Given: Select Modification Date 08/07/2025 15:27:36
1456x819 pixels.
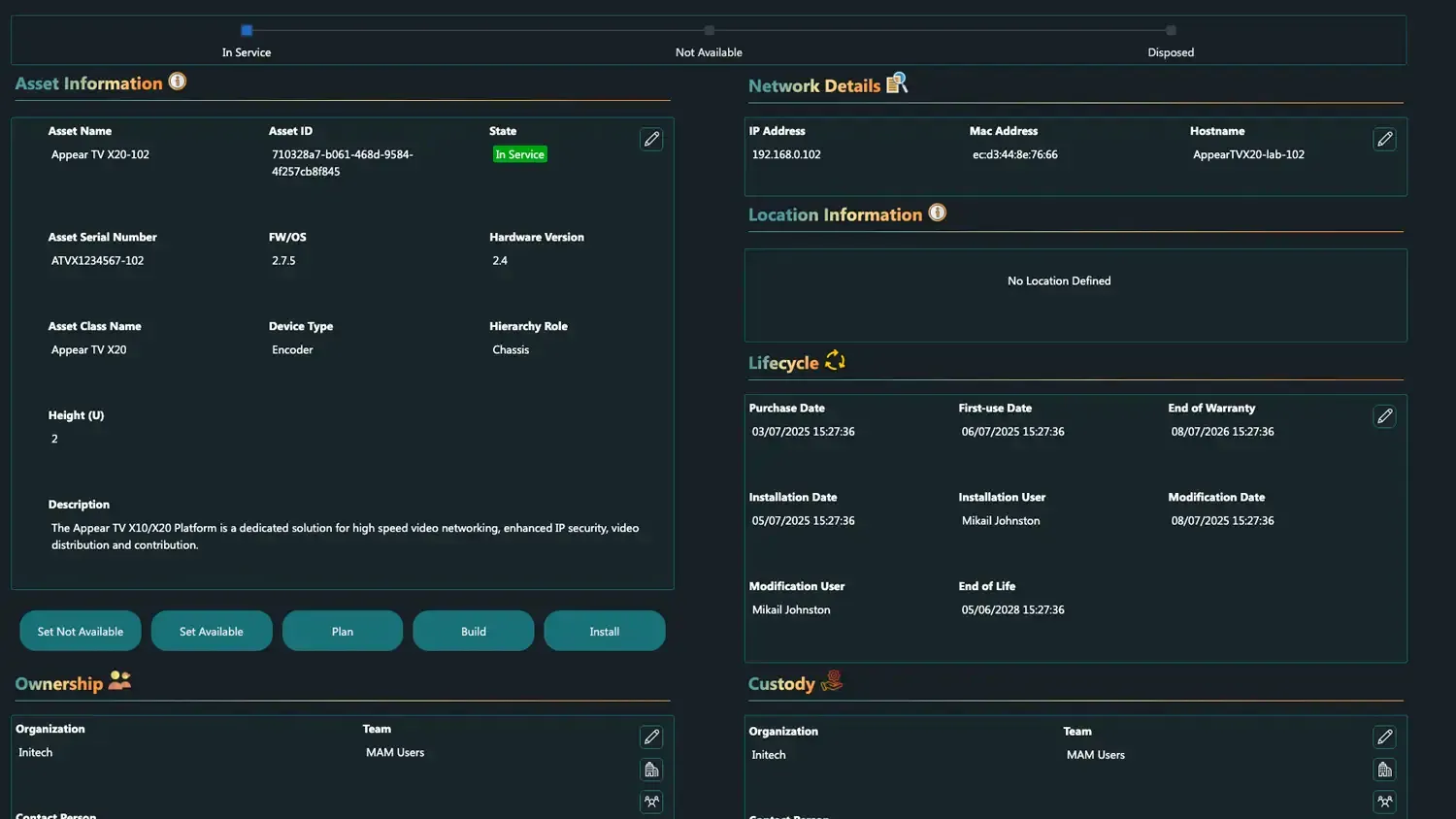Looking at the screenshot, I should 1223,520.
